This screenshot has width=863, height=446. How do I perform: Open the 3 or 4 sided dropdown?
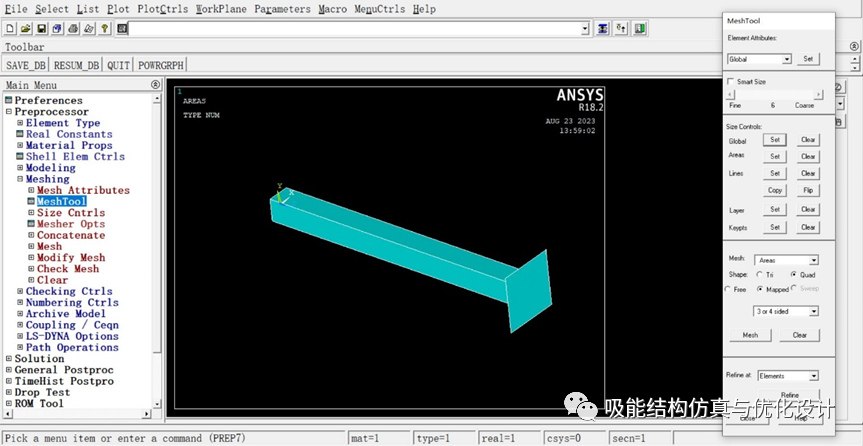tap(814, 312)
